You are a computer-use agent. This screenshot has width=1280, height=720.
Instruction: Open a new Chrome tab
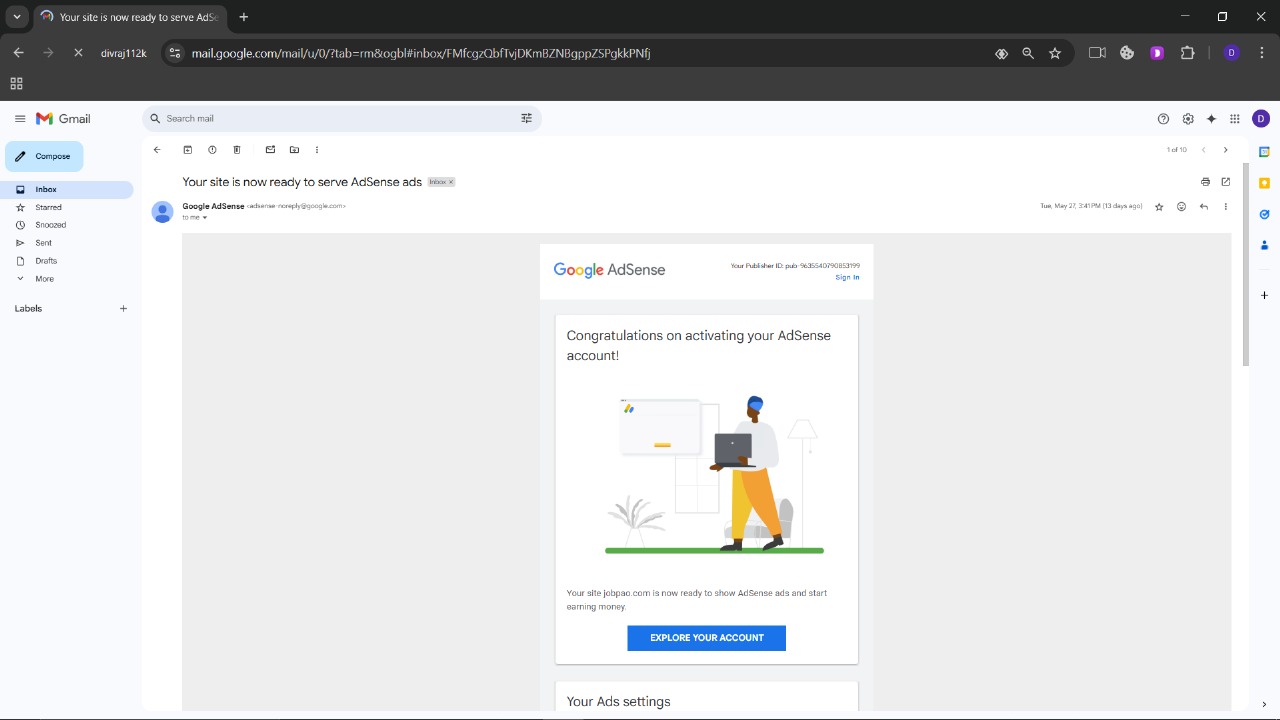tap(244, 17)
